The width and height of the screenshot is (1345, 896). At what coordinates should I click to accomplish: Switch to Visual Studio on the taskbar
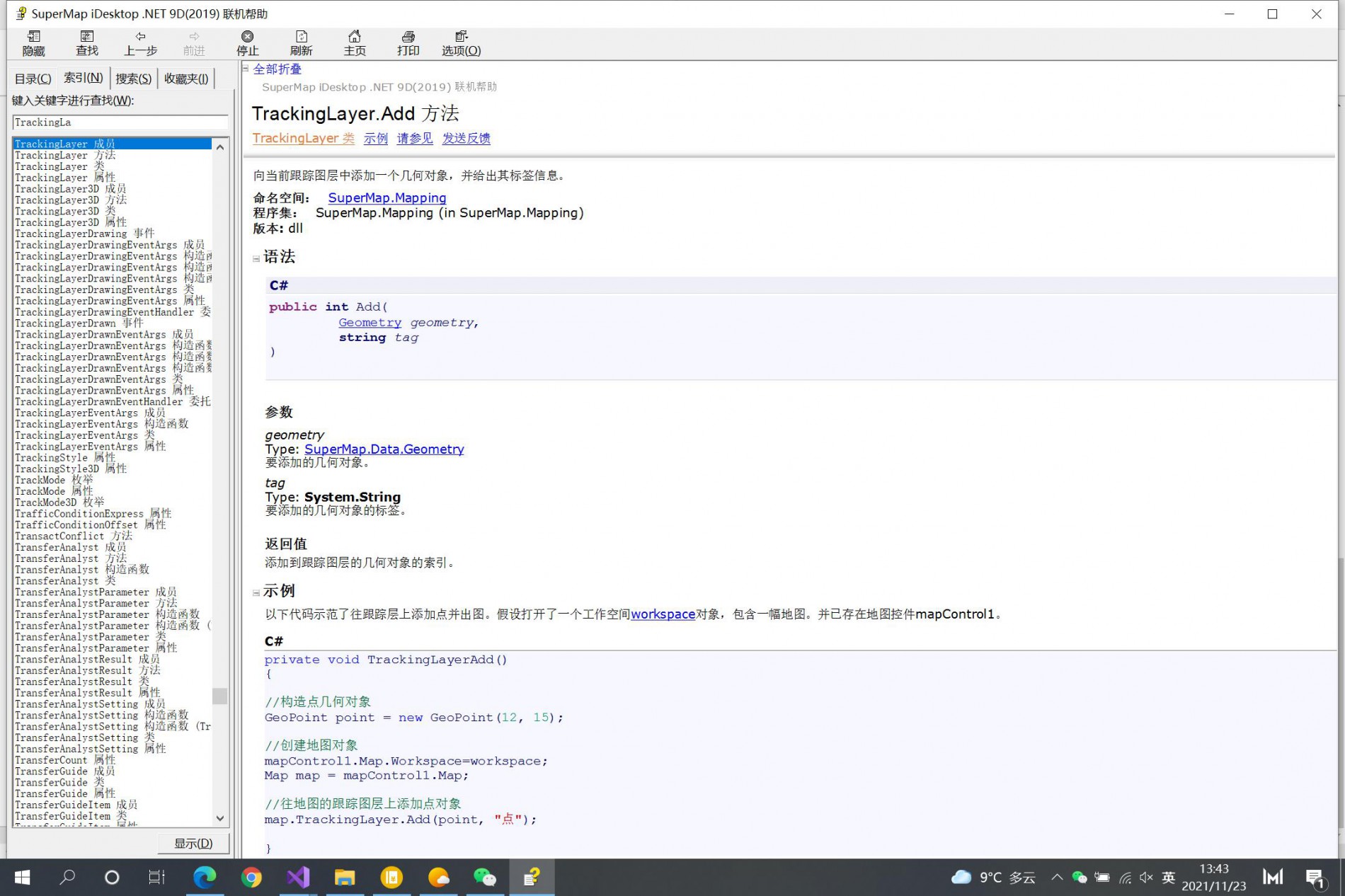[298, 878]
